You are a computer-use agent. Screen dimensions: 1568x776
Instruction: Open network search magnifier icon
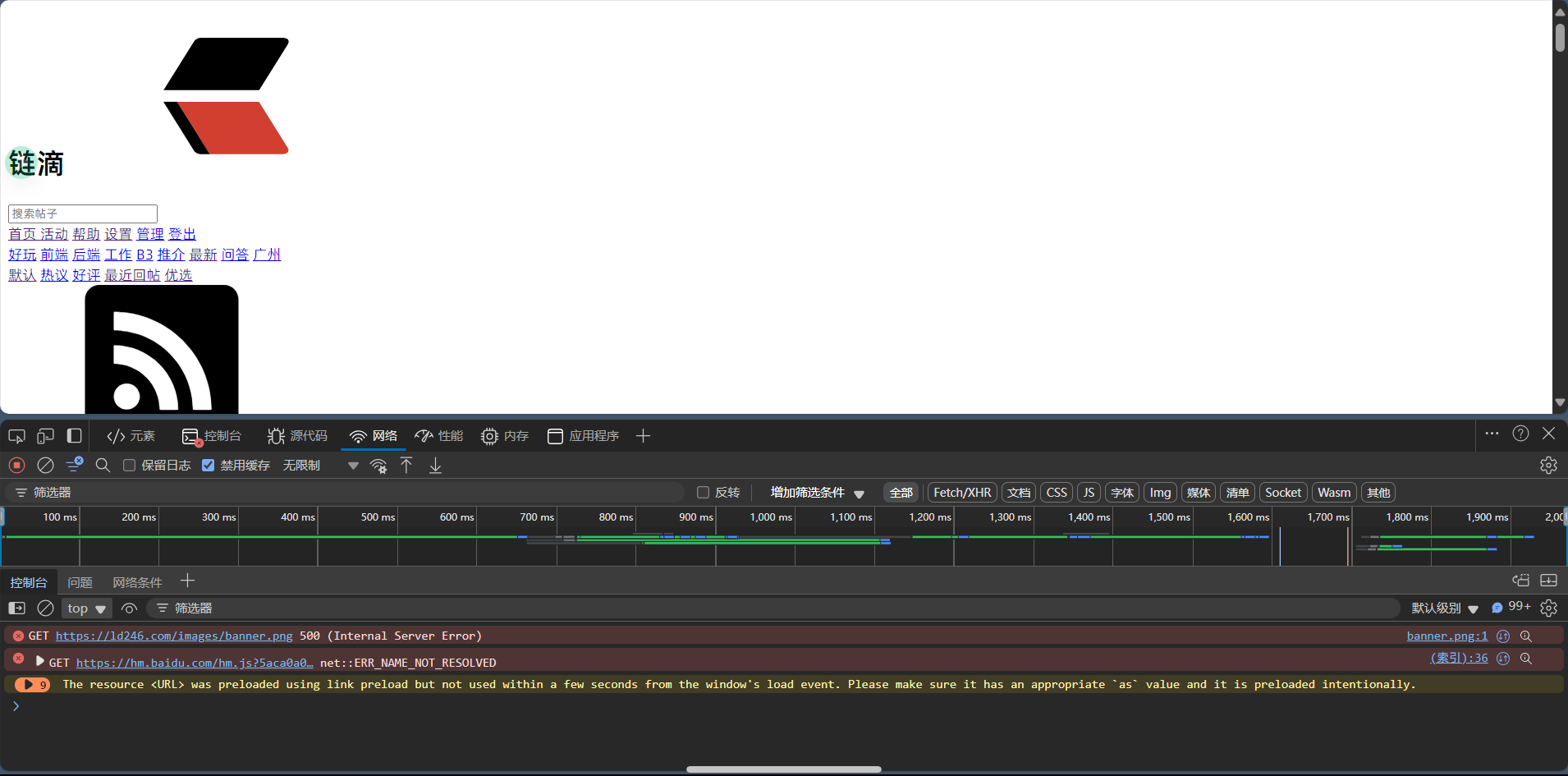pyautogui.click(x=103, y=466)
